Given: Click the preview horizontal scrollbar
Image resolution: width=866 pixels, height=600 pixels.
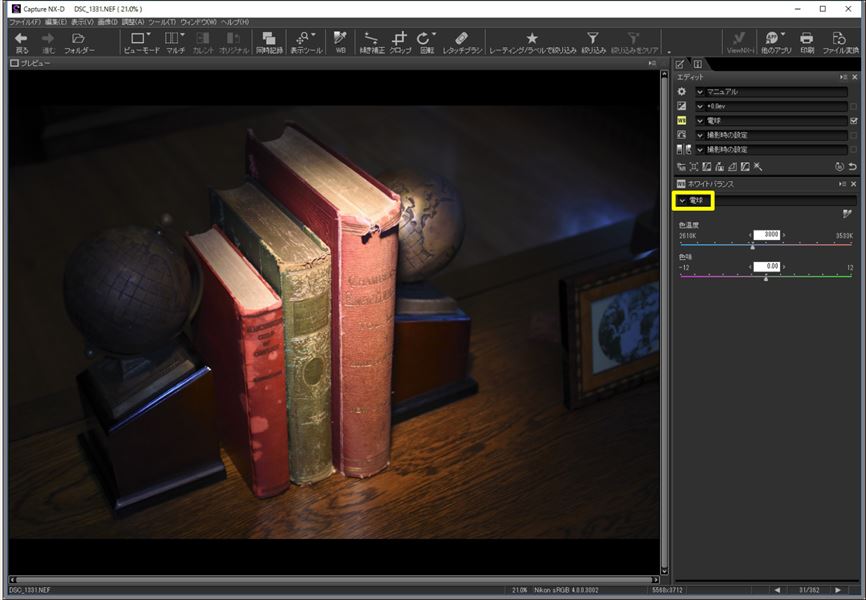Looking at the screenshot, I should [x=334, y=580].
